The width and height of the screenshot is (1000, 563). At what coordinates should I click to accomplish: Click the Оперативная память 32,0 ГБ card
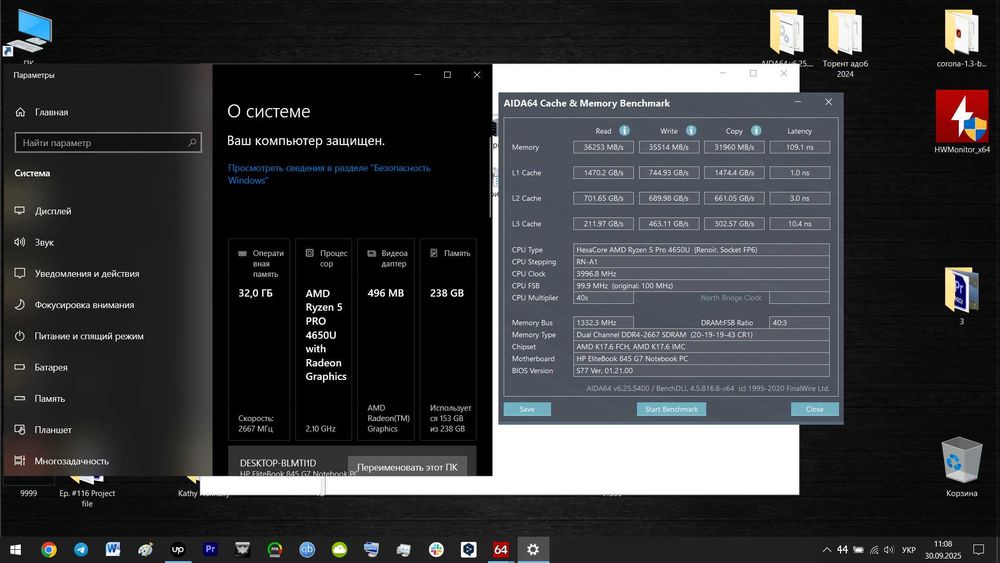tap(259, 340)
